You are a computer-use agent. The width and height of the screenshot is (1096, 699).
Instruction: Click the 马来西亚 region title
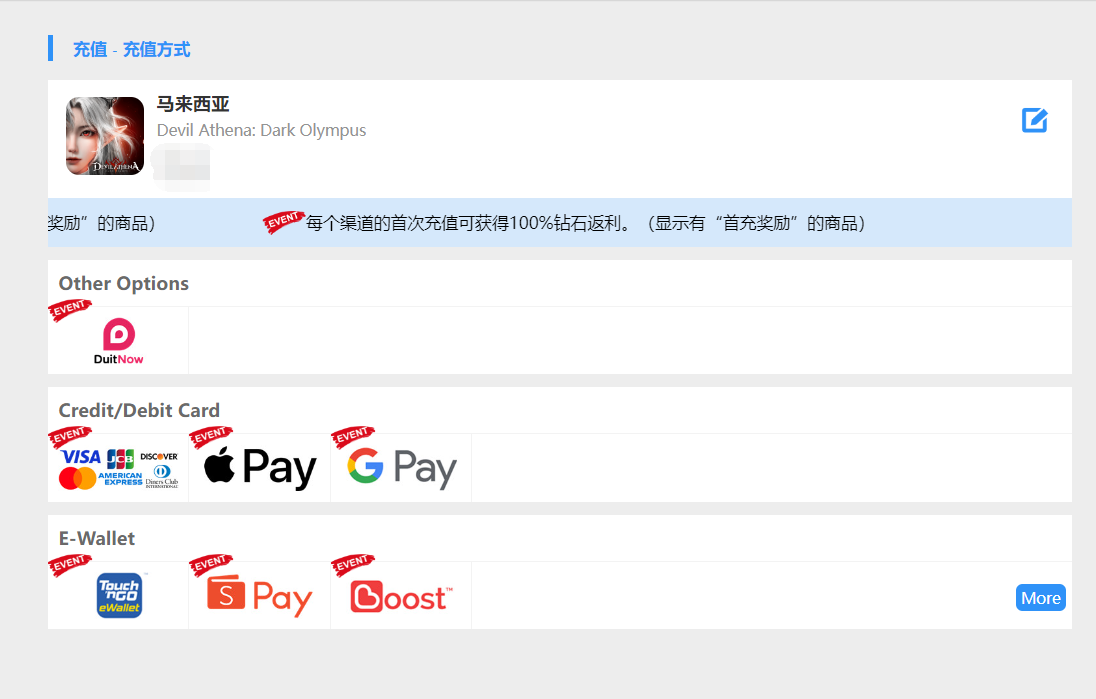(193, 104)
